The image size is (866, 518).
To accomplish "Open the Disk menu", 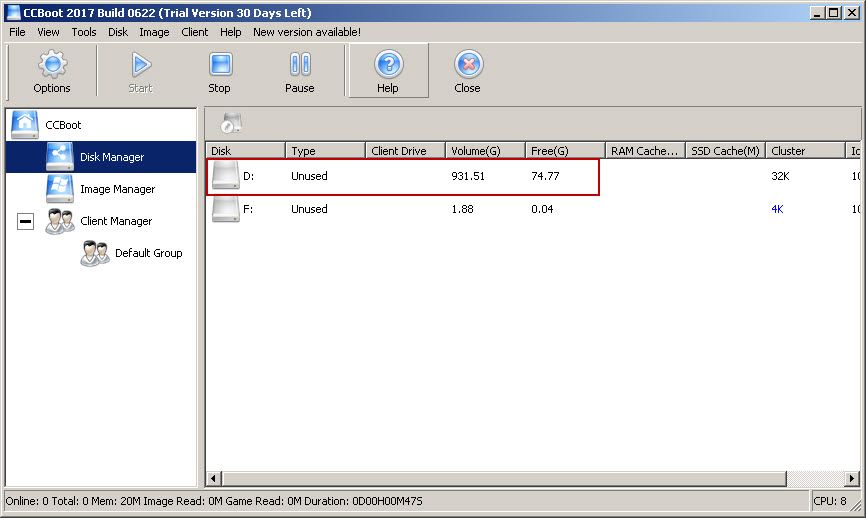I will (x=118, y=32).
